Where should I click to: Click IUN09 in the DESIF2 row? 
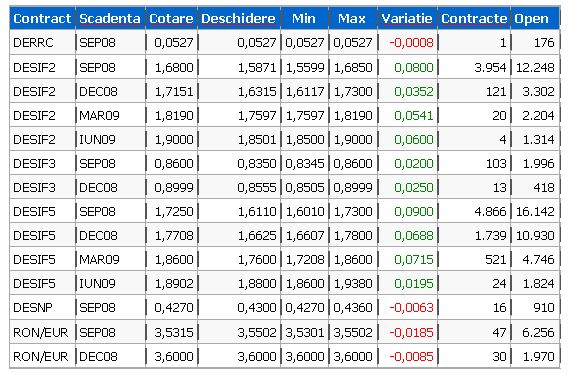[x=97, y=139]
